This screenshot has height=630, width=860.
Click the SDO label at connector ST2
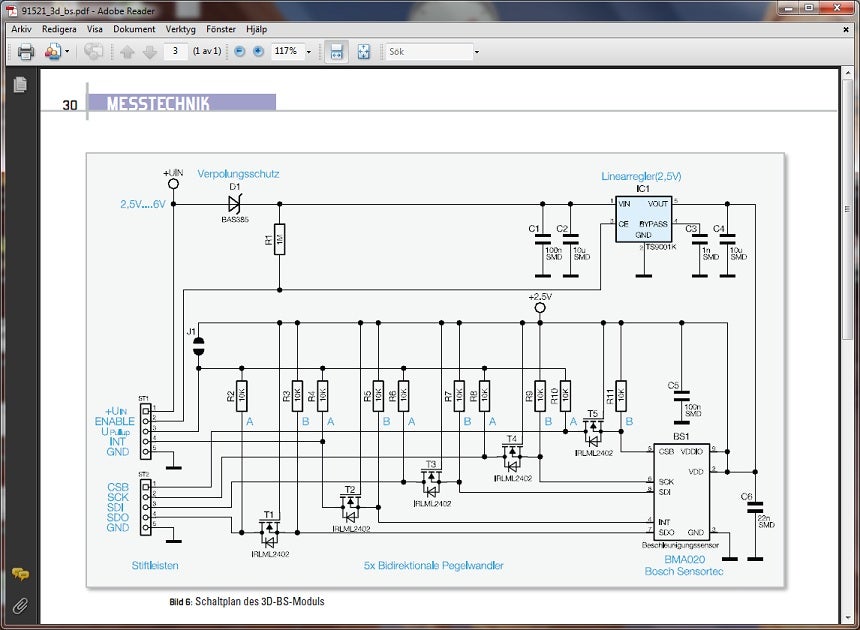117,517
